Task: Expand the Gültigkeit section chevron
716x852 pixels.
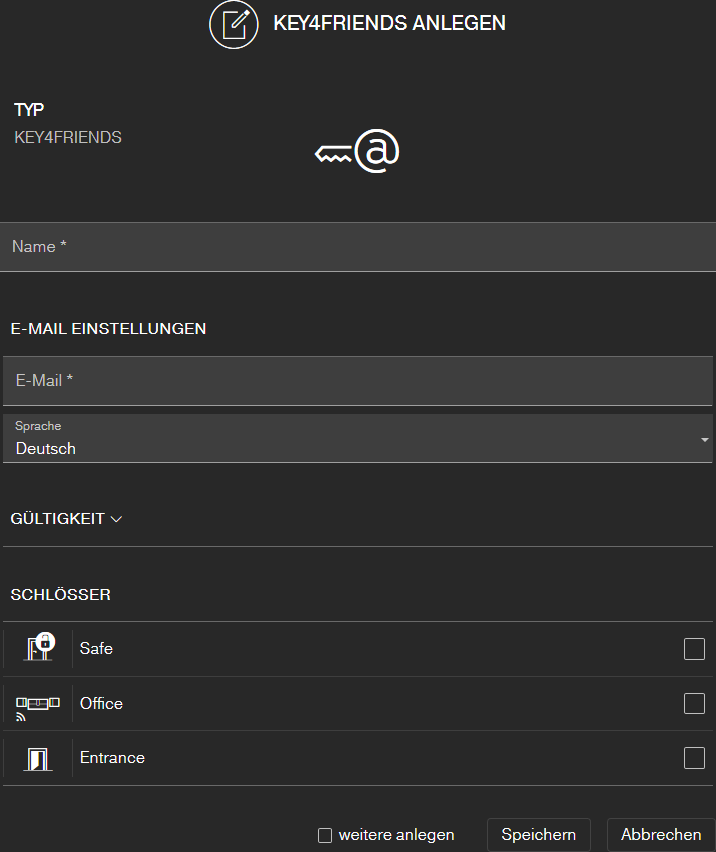Action: point(116,519)
